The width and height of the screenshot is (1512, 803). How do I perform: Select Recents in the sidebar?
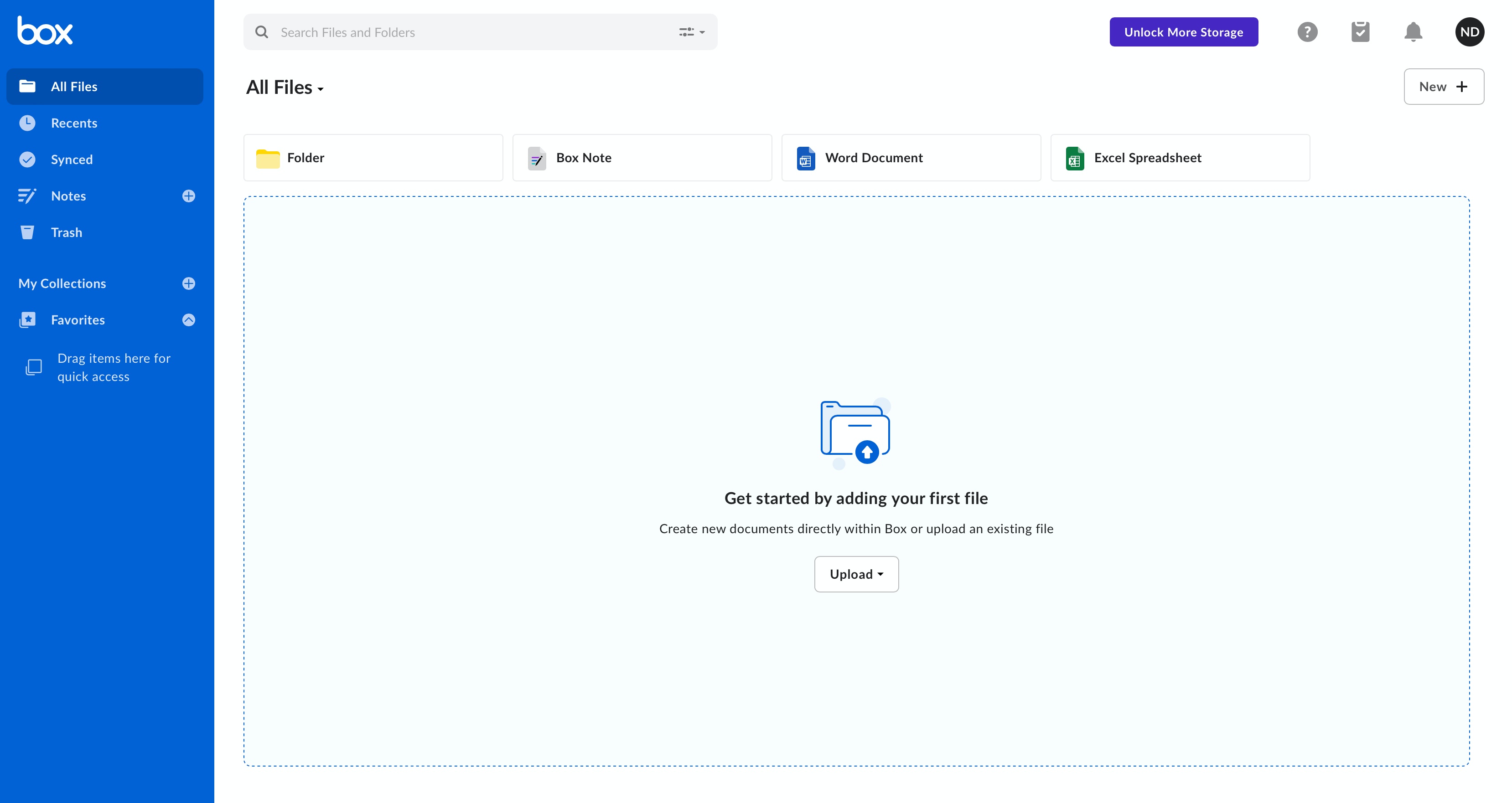pos(74,123)
